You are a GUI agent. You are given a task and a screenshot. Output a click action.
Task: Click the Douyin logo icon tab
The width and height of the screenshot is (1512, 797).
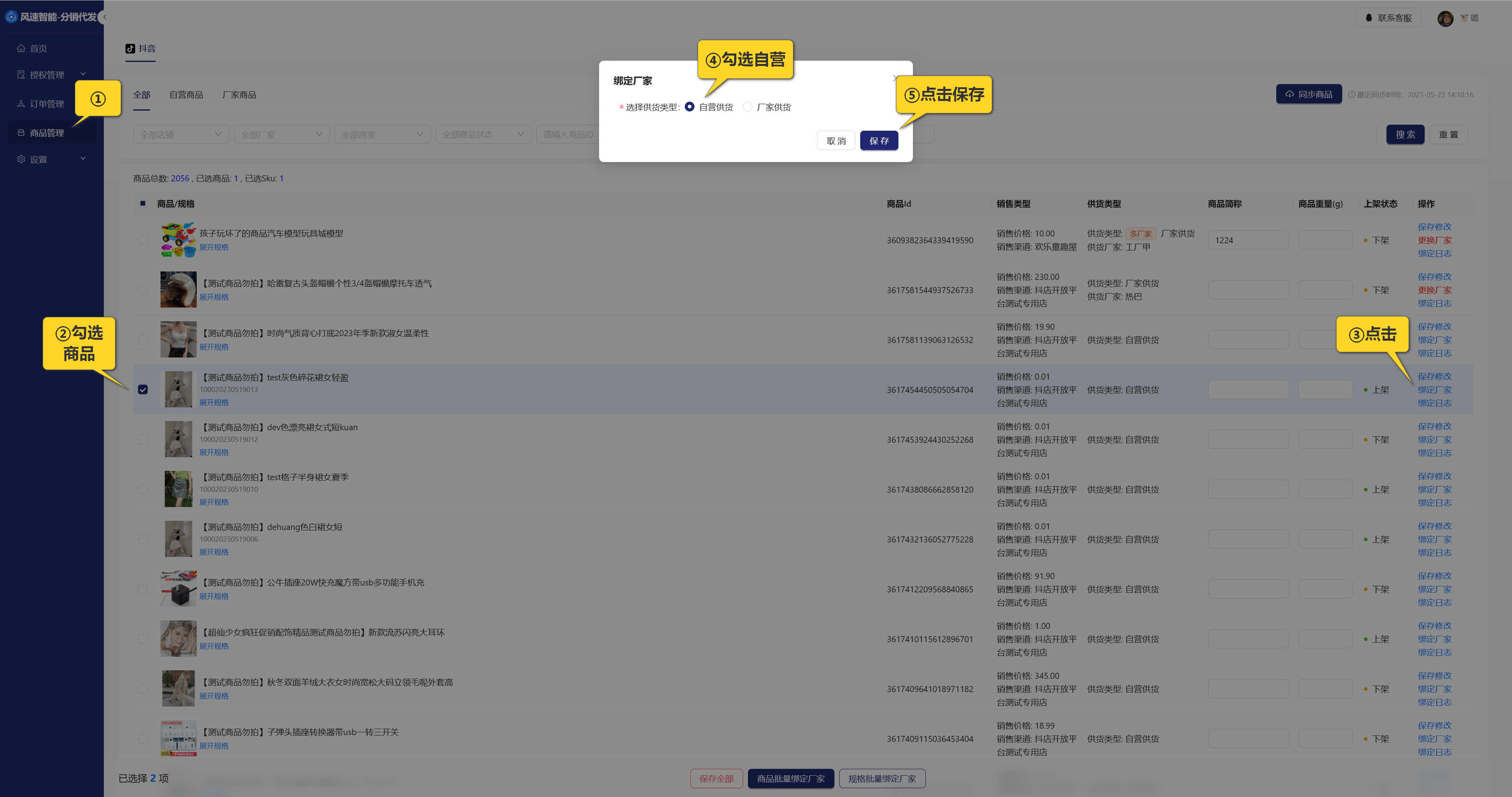click(x=130, y=49)
